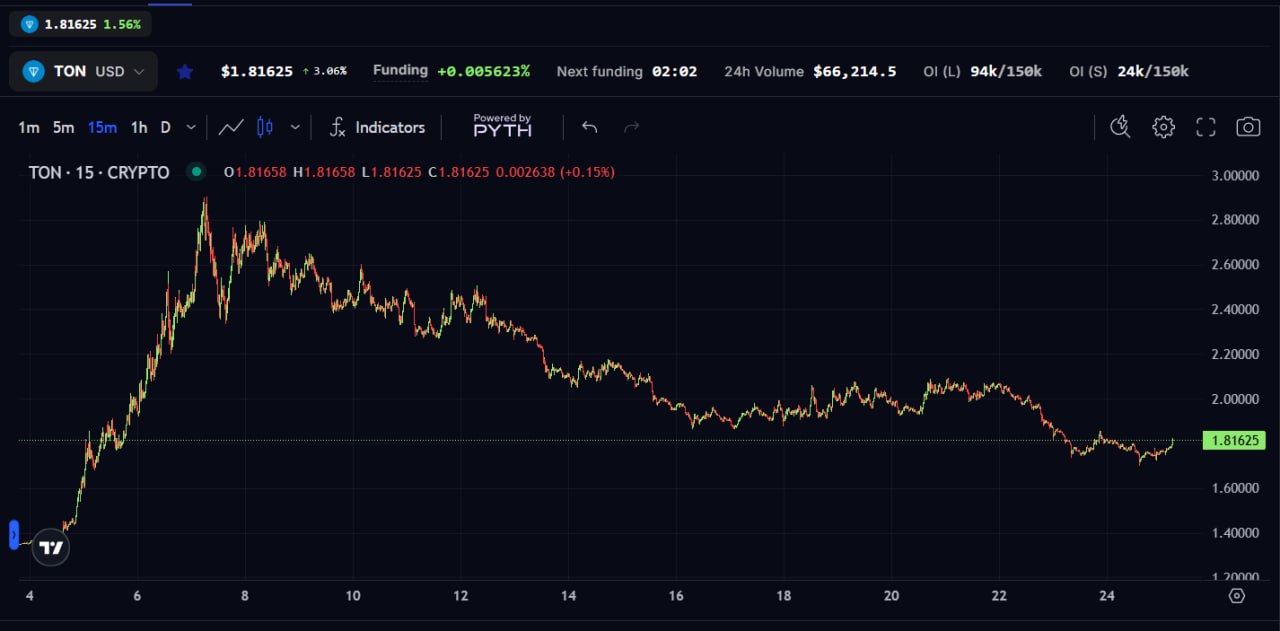Click the blue left-edge panel handle
1280x631 pixels.
click(14, 535)
